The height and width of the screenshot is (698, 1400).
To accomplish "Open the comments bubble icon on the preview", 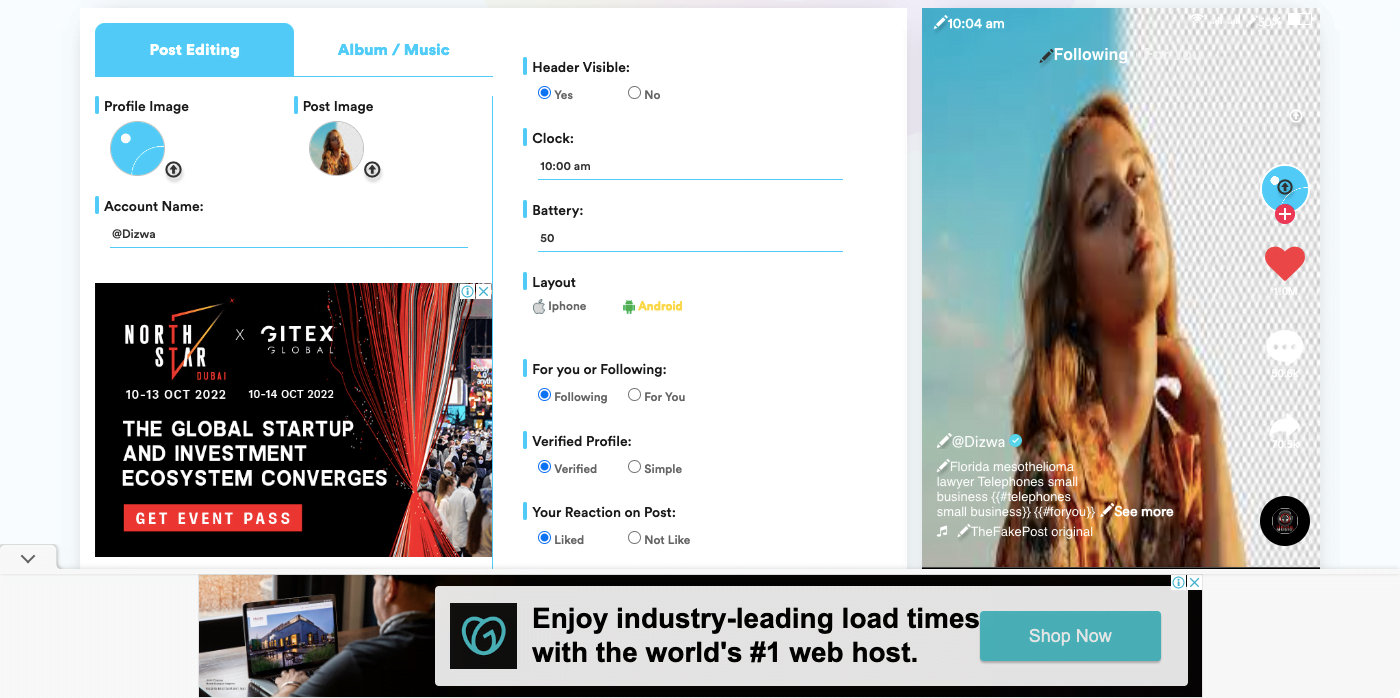I will tap(1284, 348).
